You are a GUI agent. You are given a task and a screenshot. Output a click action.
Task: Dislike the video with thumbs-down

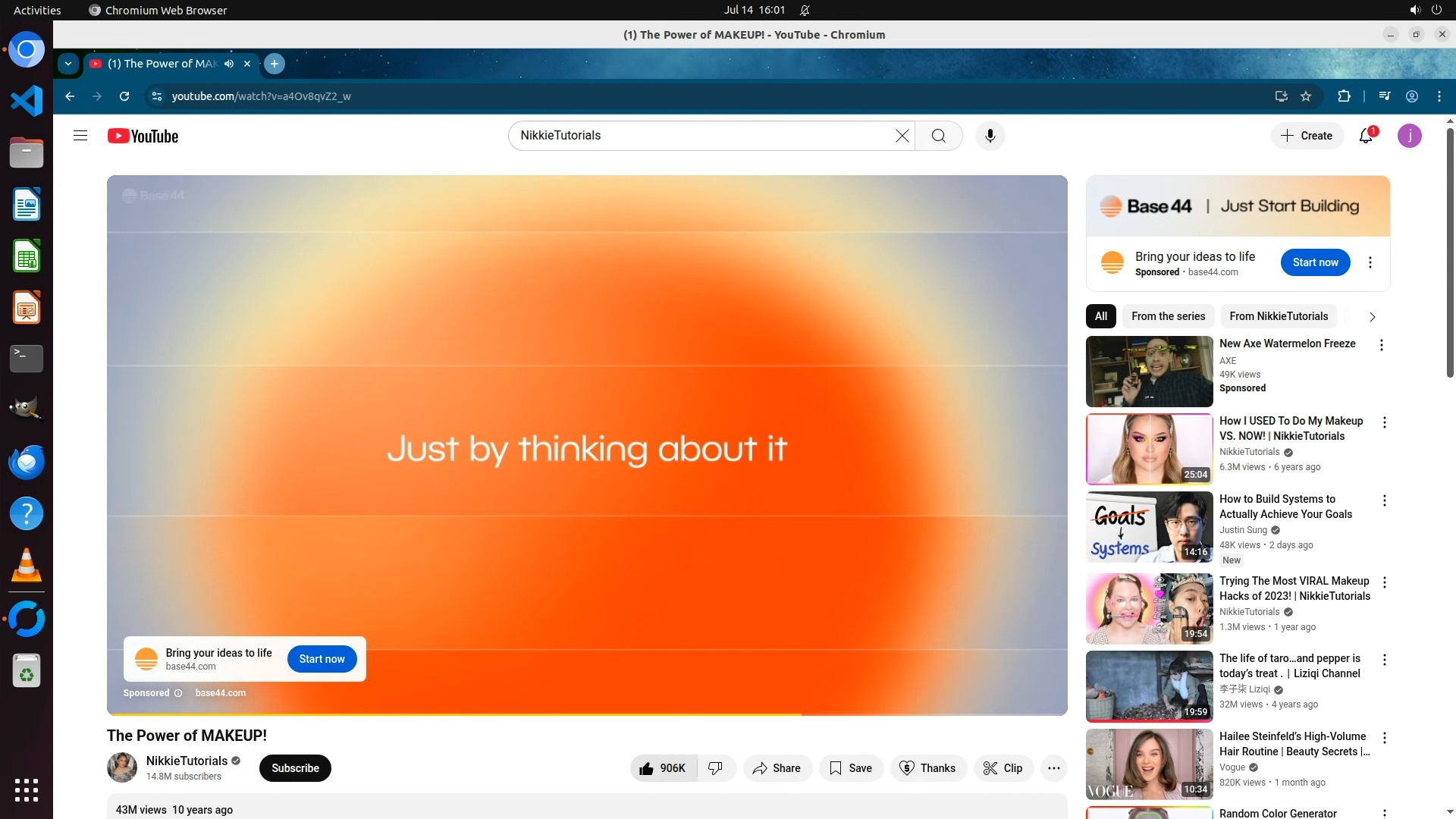tap(715, 768)
